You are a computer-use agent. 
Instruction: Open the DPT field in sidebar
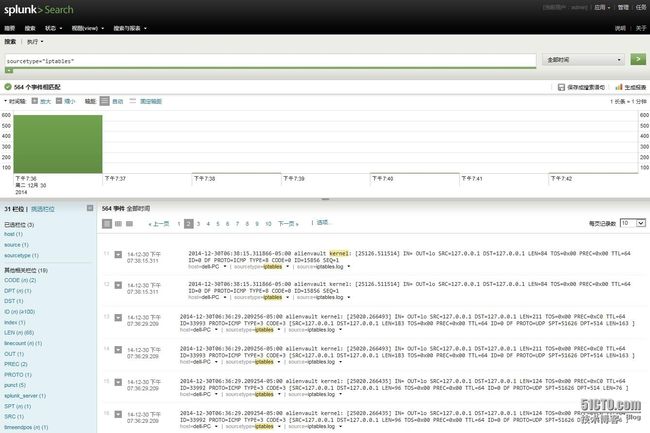tap(17, 291)
